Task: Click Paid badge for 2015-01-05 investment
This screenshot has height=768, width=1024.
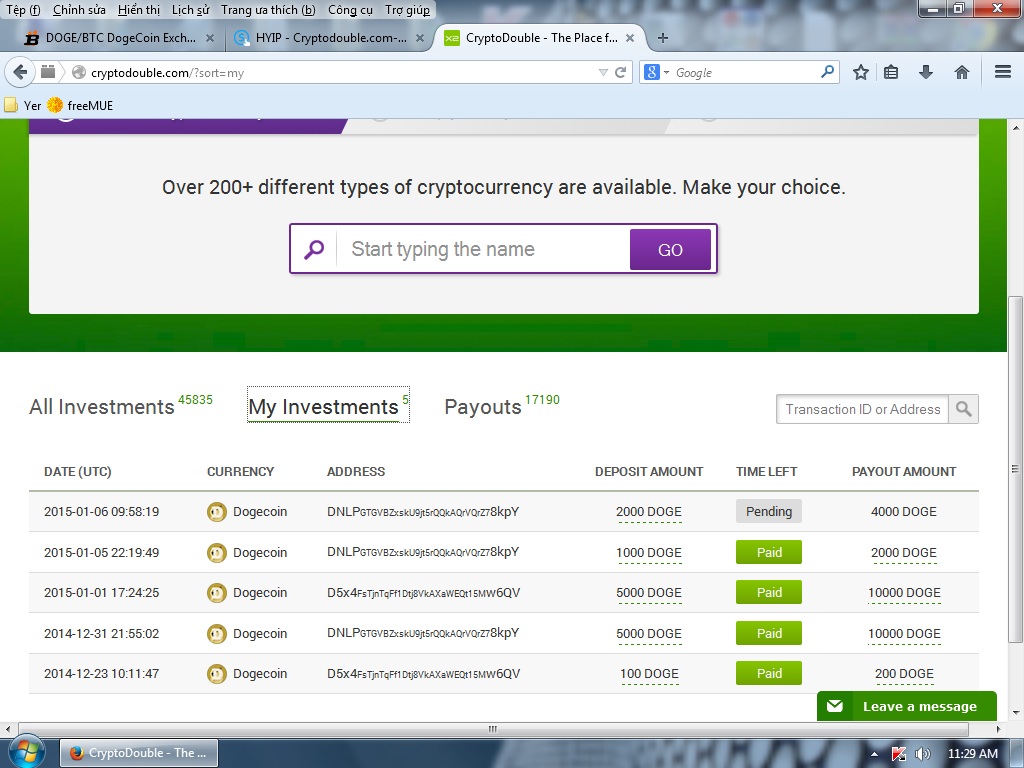Action: click(769, 552)
